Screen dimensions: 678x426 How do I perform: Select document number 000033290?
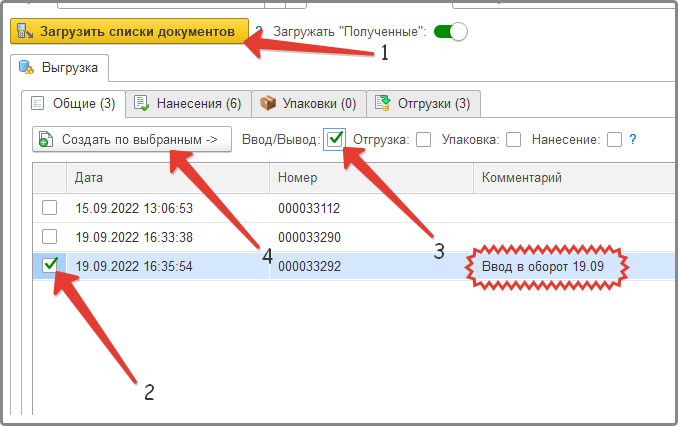pos(310,237)
